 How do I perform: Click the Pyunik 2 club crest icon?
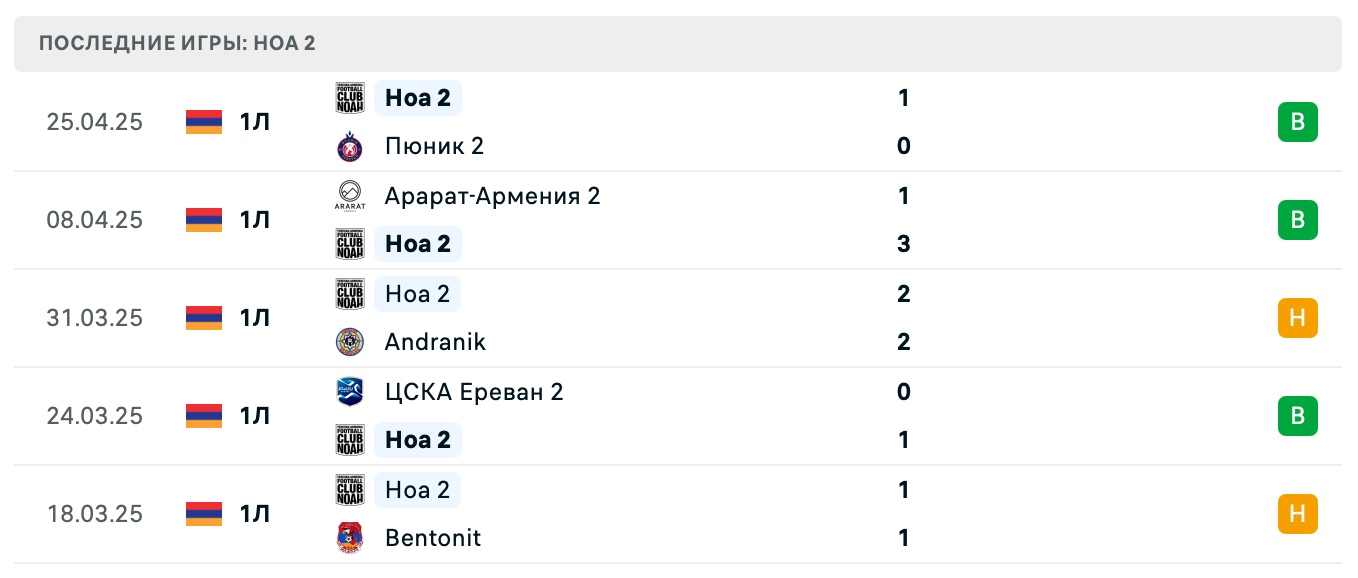coord(350,147)
